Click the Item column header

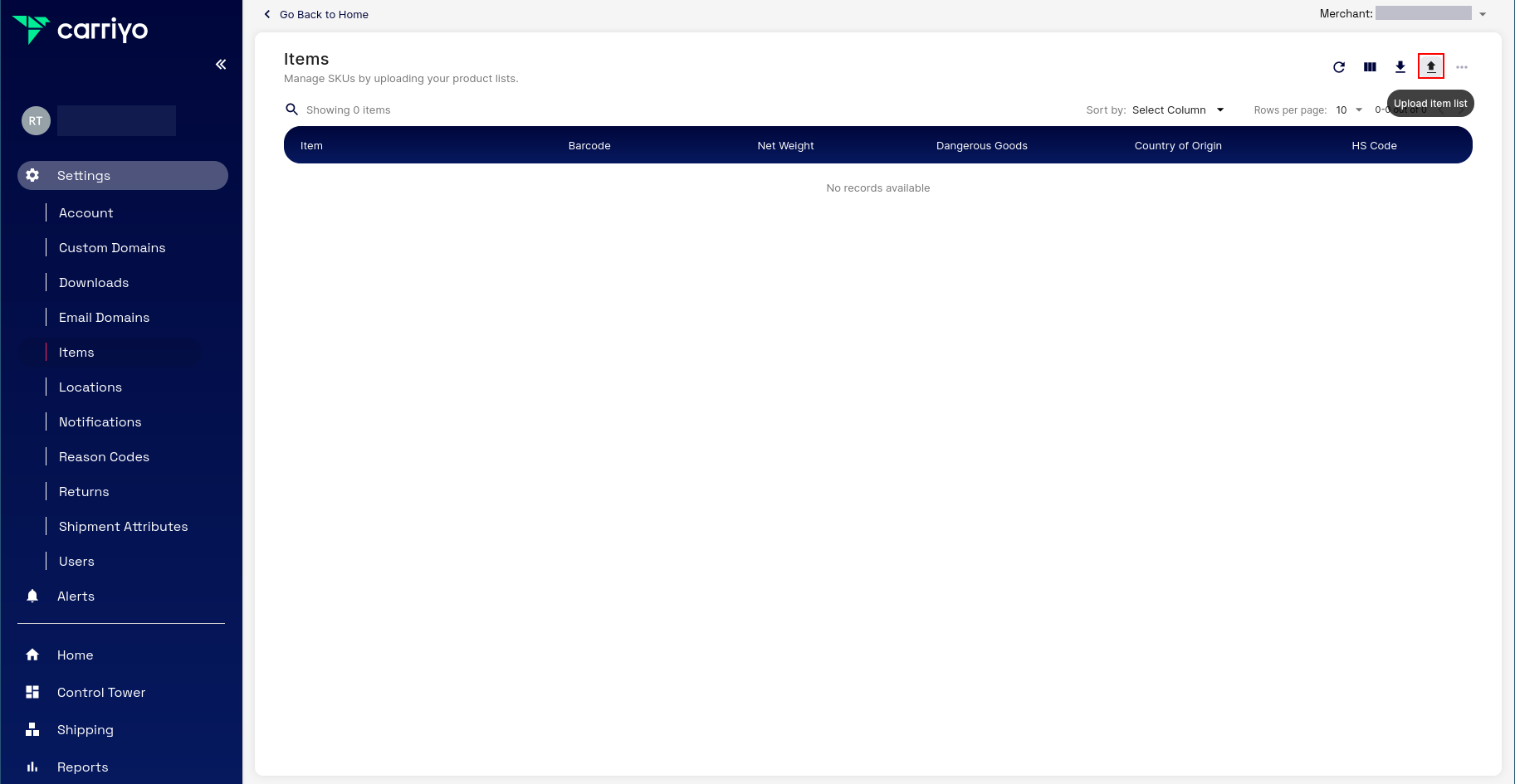click(311, 145)
